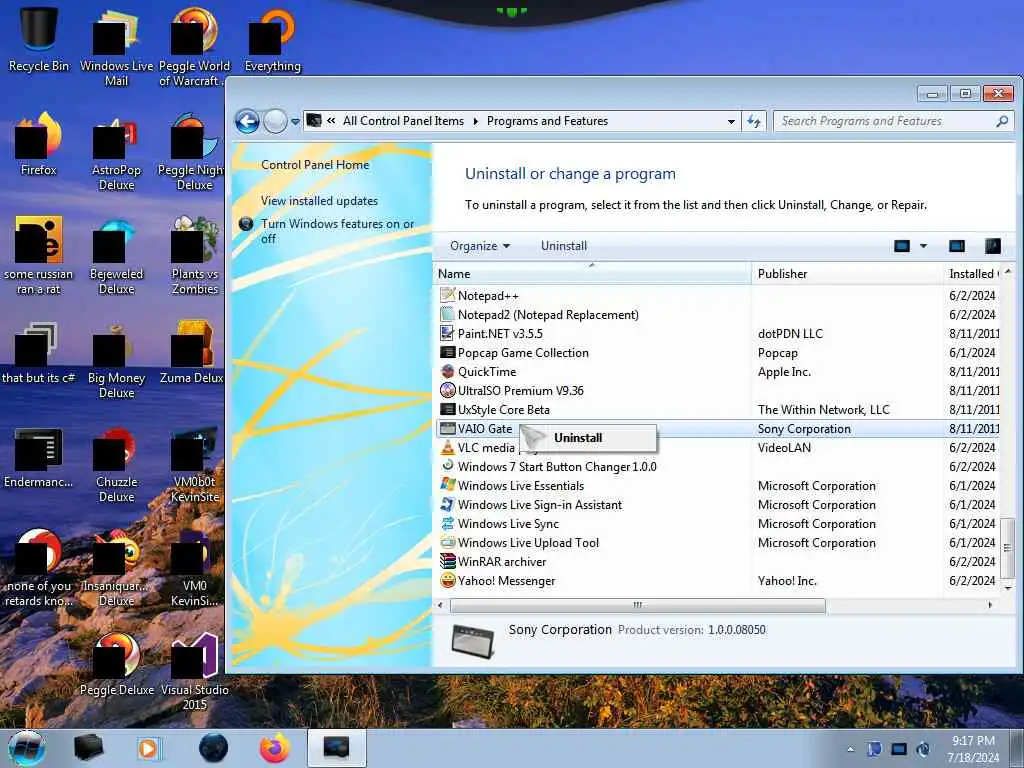This screenshot has height=768, width=1024.
Task: Select the Paint.NET v3.5.5 row
Action: point(717,334)
